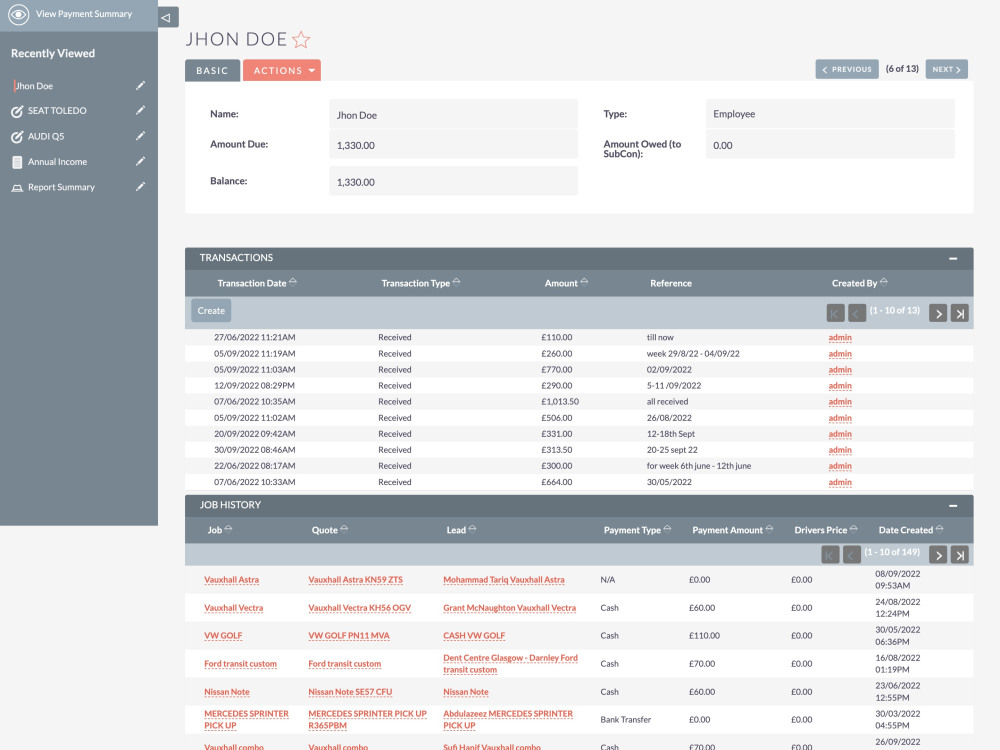Image resolution: width=1000 pixels, height=750 pixels.
Task: Go to next page of Transactions
Action: [x=938, y=313]
